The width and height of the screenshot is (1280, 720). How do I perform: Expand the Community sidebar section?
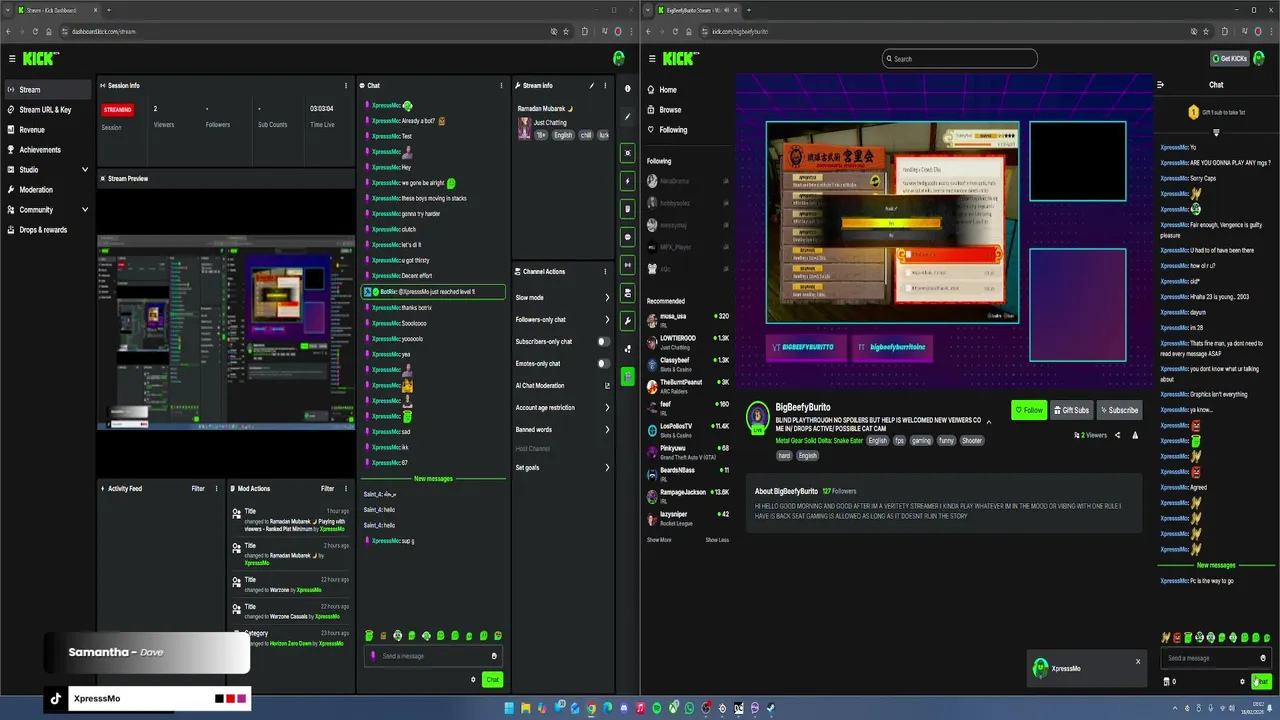pyautogui.click(x=47, y=210)
